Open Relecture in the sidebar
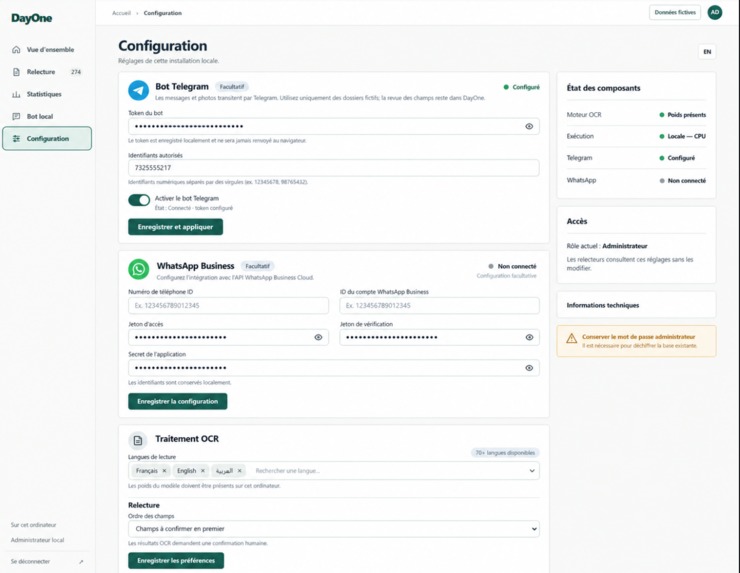Image resolution: width=740 pixels, height=573 pixels. [x=47, y=72]
